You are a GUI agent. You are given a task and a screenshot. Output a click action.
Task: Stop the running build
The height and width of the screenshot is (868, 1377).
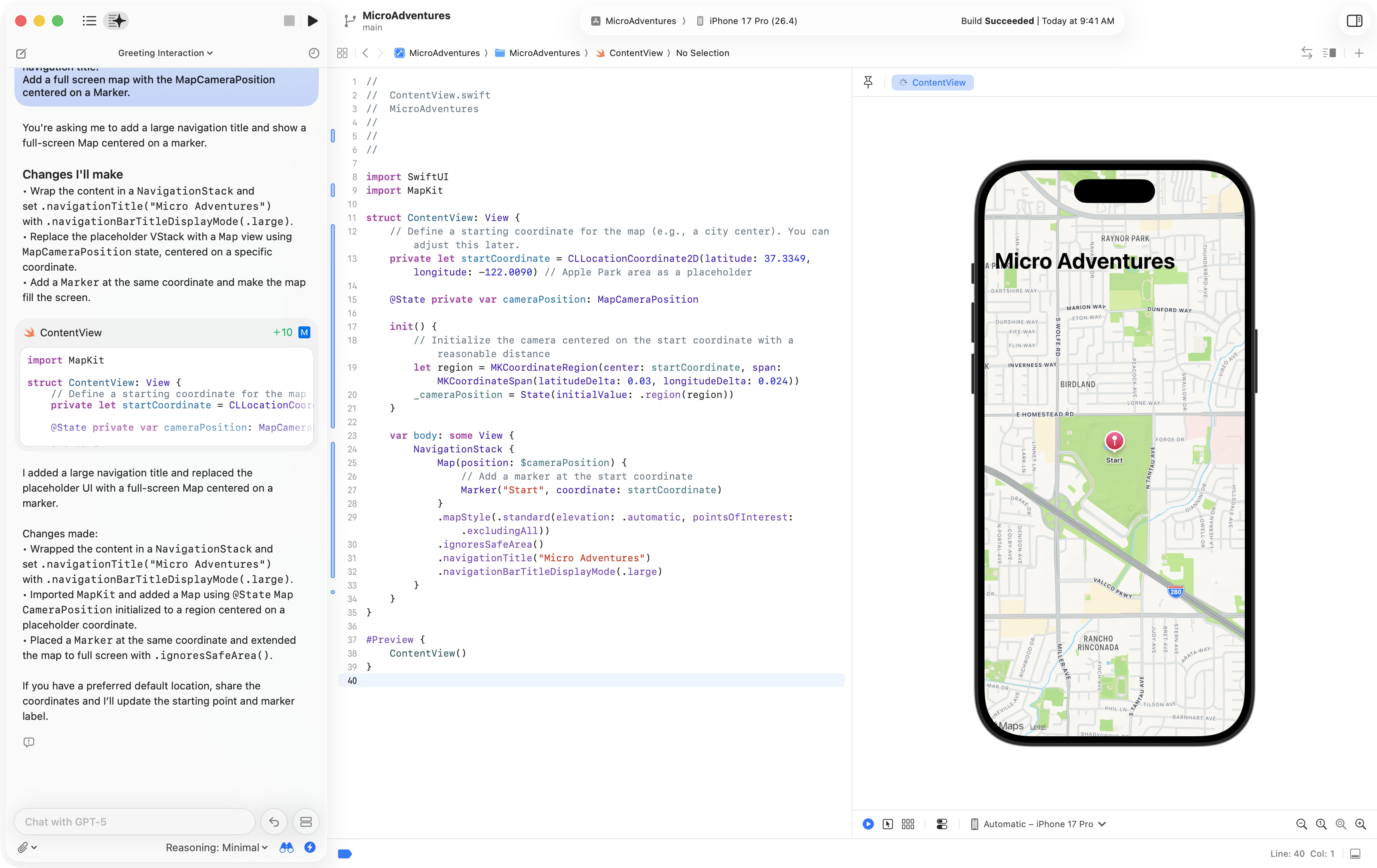(289, 21)
